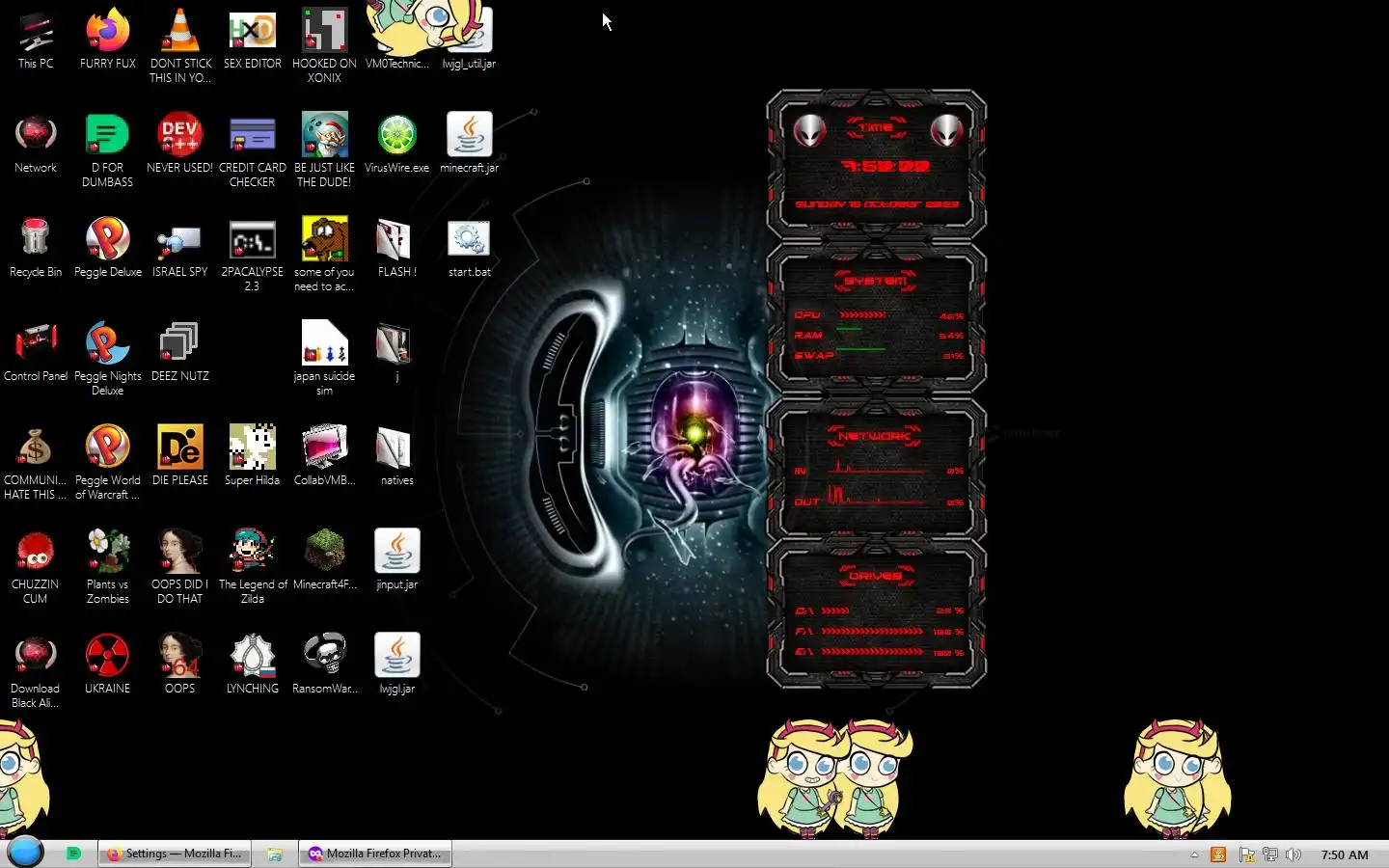Click the left alien head in TIME widget
1389x868 pixels.
809,131
